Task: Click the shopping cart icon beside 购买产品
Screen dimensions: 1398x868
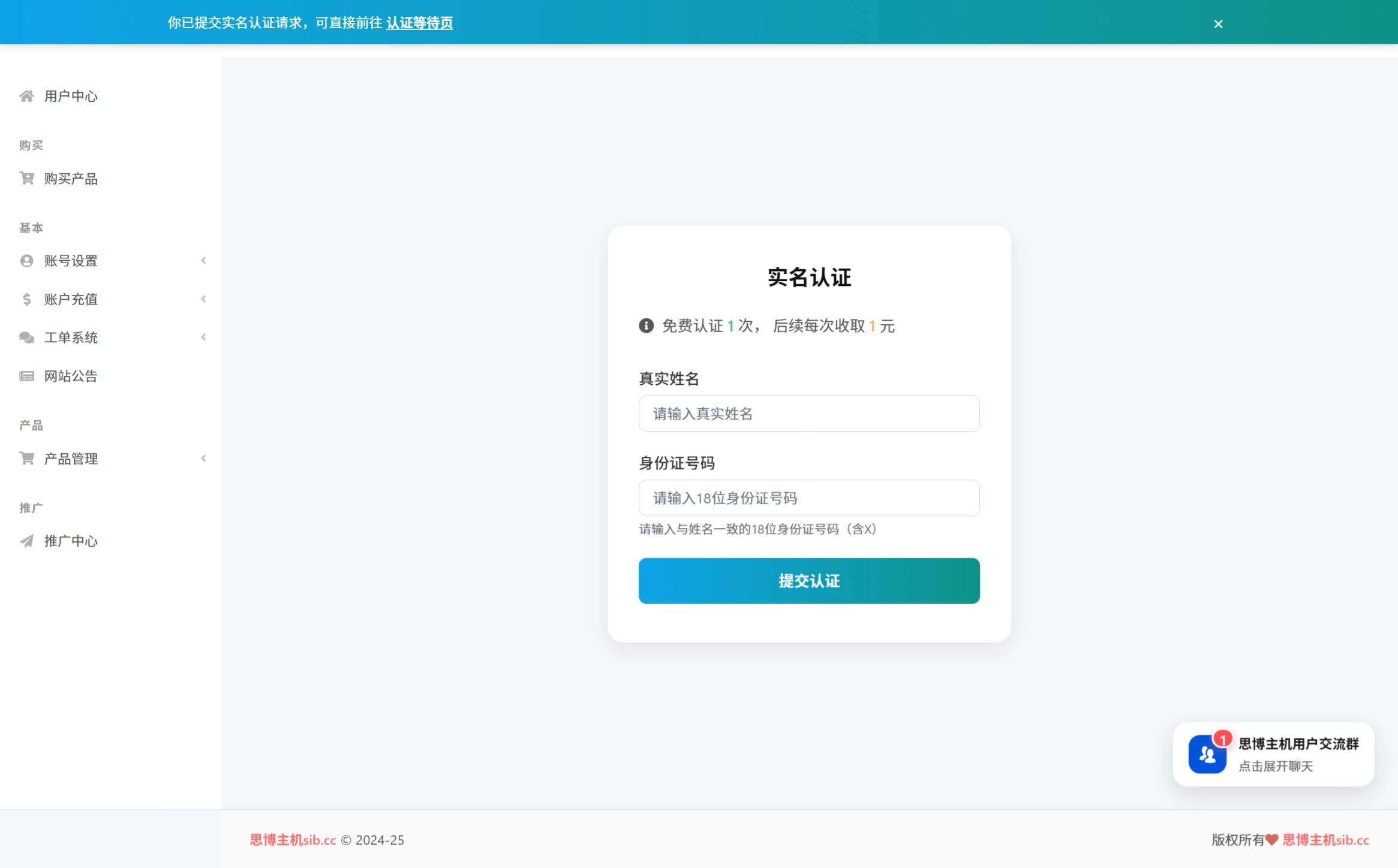Action: 26,179
